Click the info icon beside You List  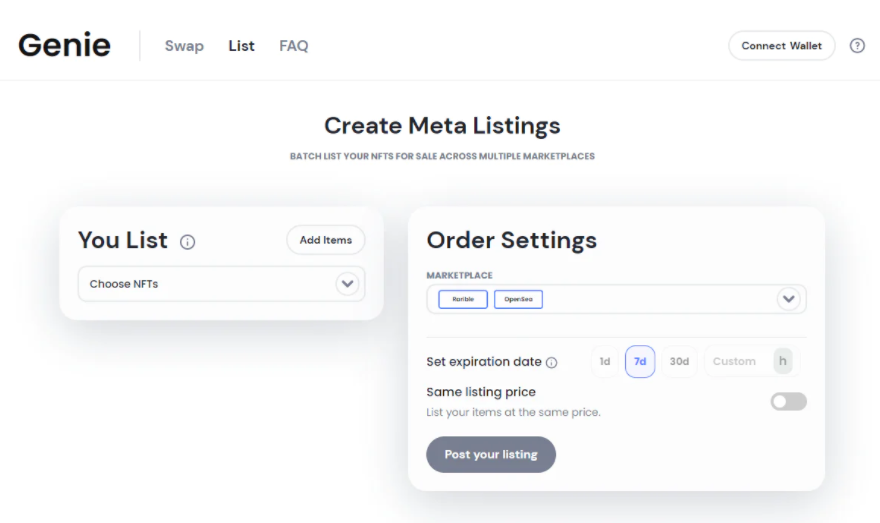(x=187, y=242)
